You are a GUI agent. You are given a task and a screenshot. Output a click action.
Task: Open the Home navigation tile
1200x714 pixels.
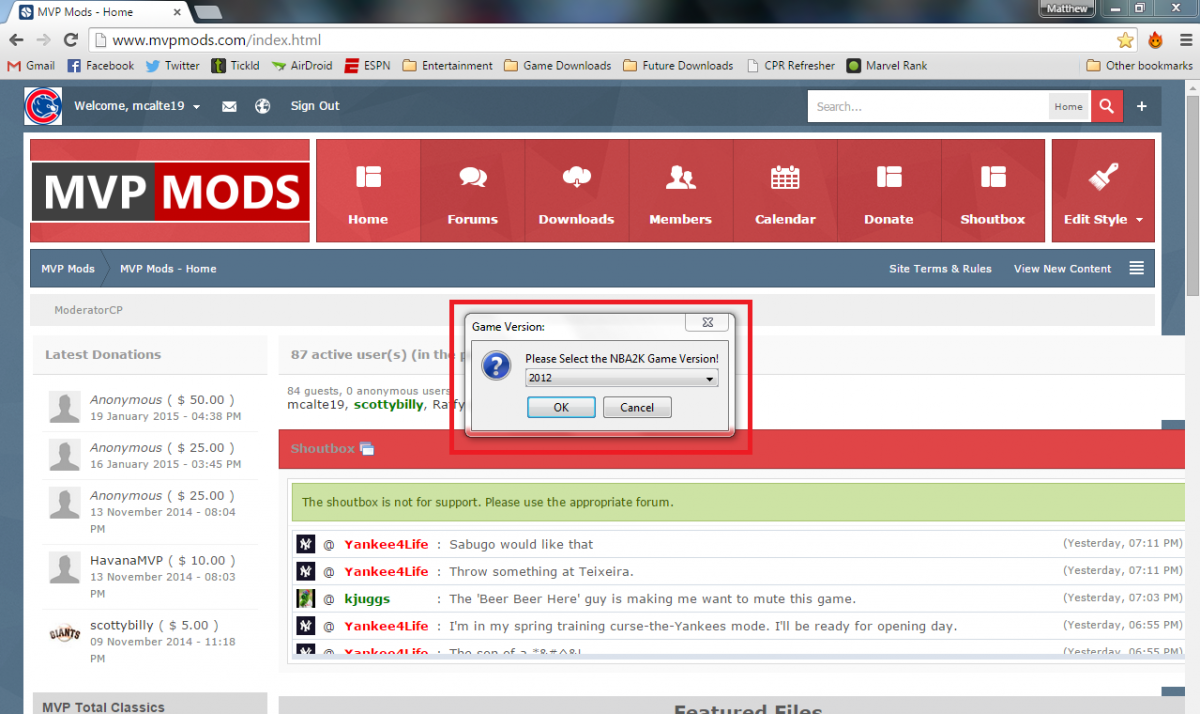point(368,191)
